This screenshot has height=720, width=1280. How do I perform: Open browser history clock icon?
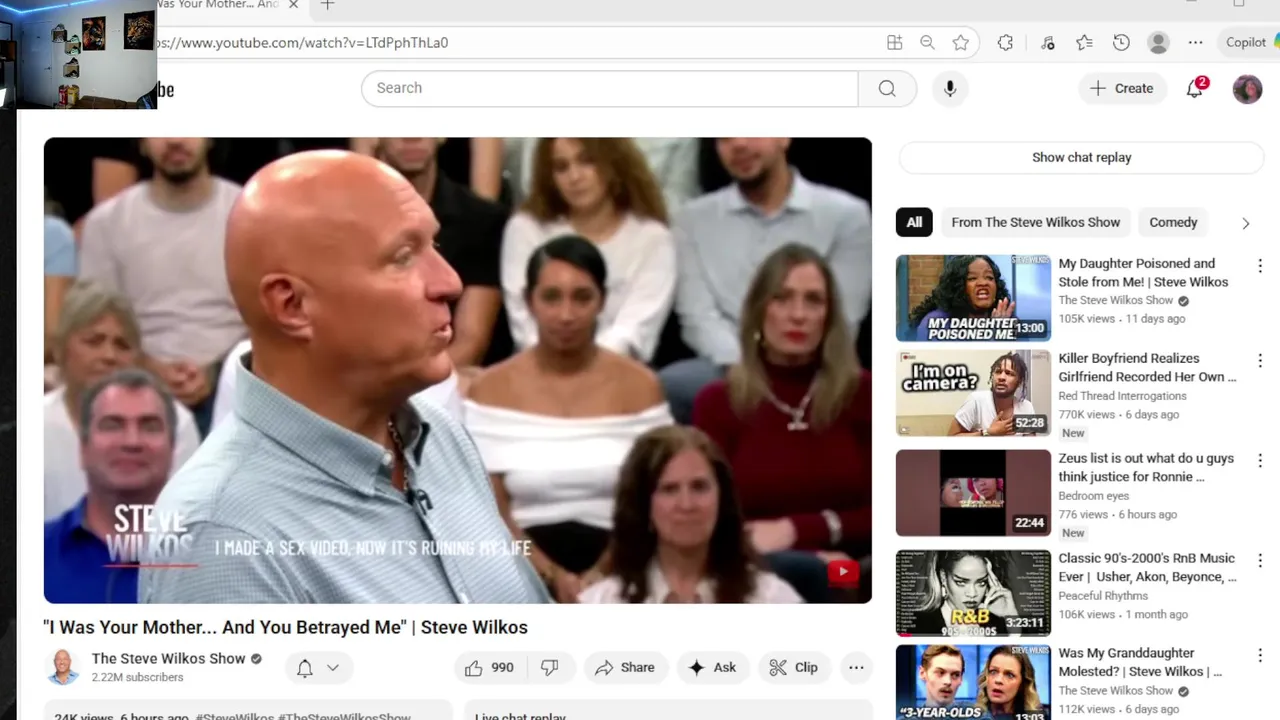coord(1121,42)
